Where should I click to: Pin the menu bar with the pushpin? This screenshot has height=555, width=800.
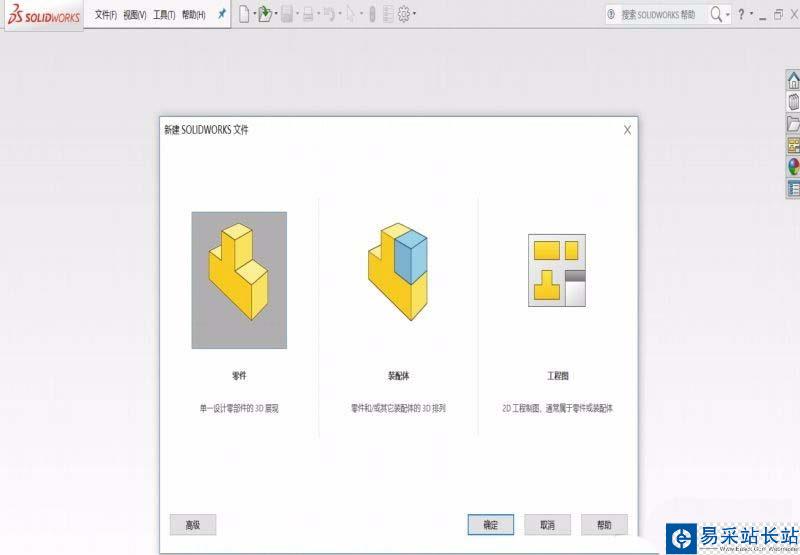pyautogui.click(x=221, y=14)
